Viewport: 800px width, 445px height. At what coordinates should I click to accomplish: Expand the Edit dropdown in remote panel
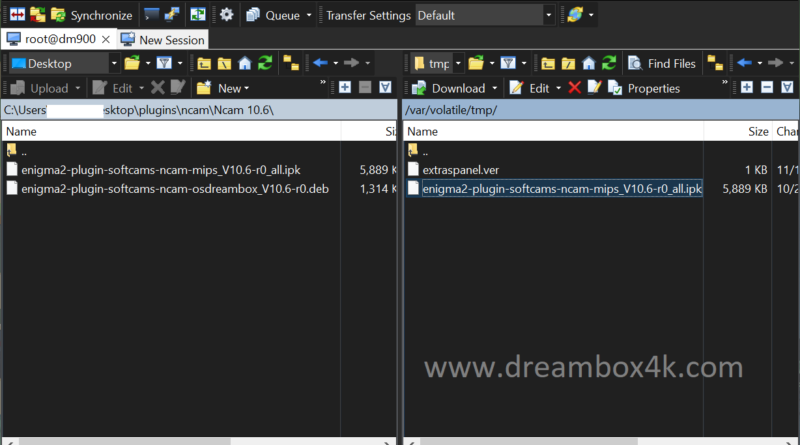[x=558, y=88]
